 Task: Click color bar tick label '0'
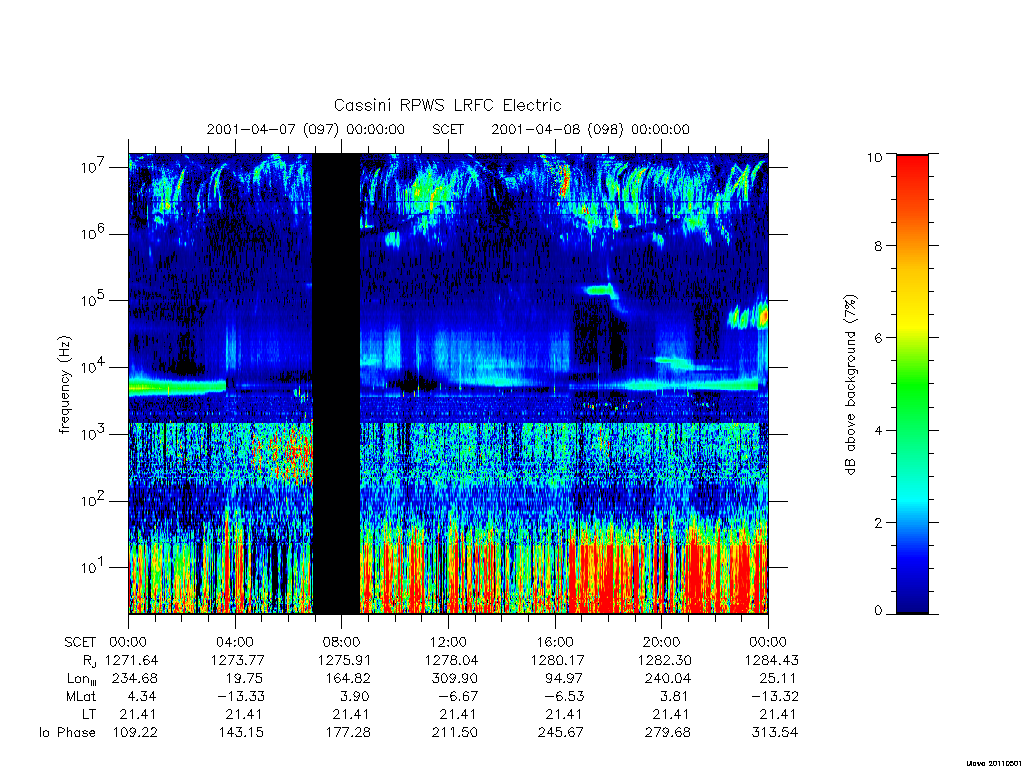point(878,610)
